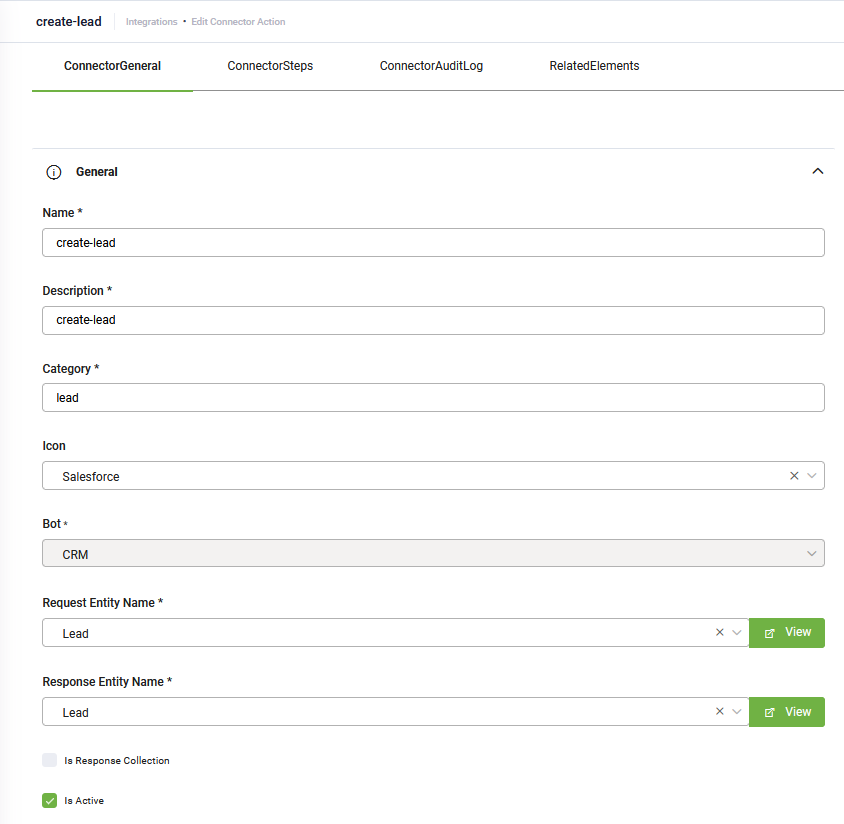Viewport: 844px width, 824px height.
Task: Select the ConnectorGeneral tab
Action: pos(112,66)
